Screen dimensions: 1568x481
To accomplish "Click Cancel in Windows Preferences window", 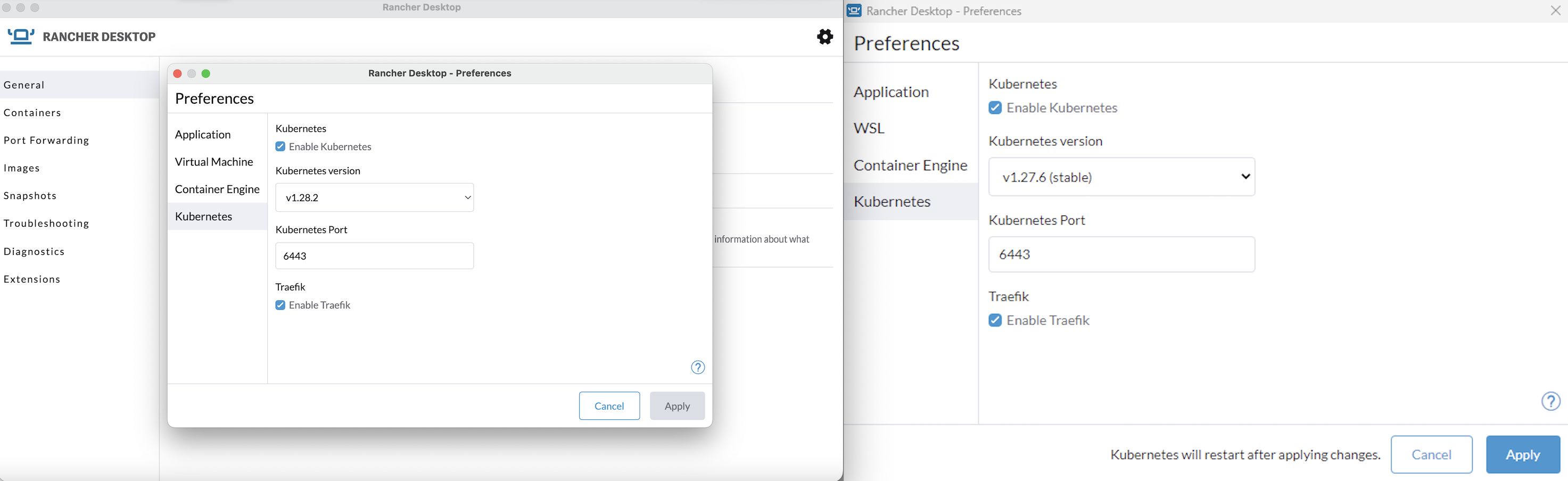I will (1431, 454).
